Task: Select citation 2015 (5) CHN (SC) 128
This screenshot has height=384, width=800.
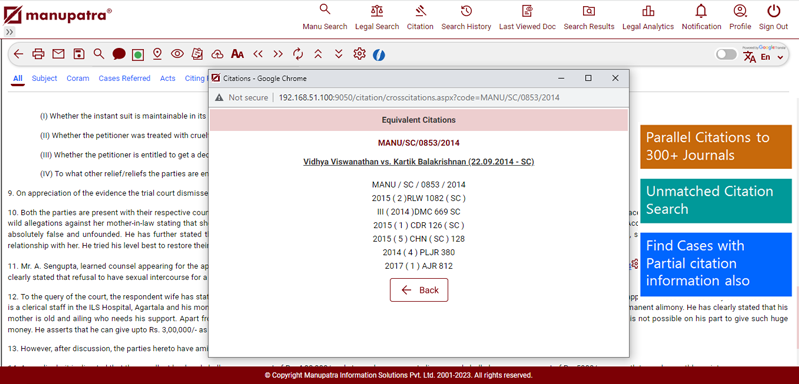Action: [x=418, y=239]
